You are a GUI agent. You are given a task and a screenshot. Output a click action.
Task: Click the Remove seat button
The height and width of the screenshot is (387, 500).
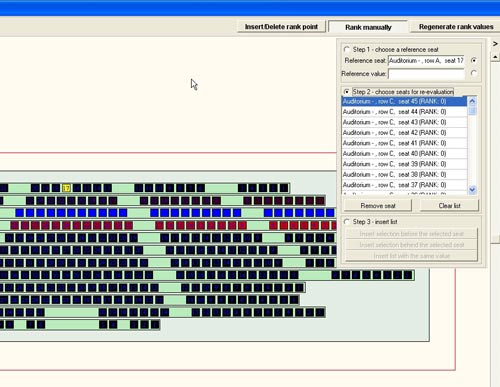tap(378, 206)
